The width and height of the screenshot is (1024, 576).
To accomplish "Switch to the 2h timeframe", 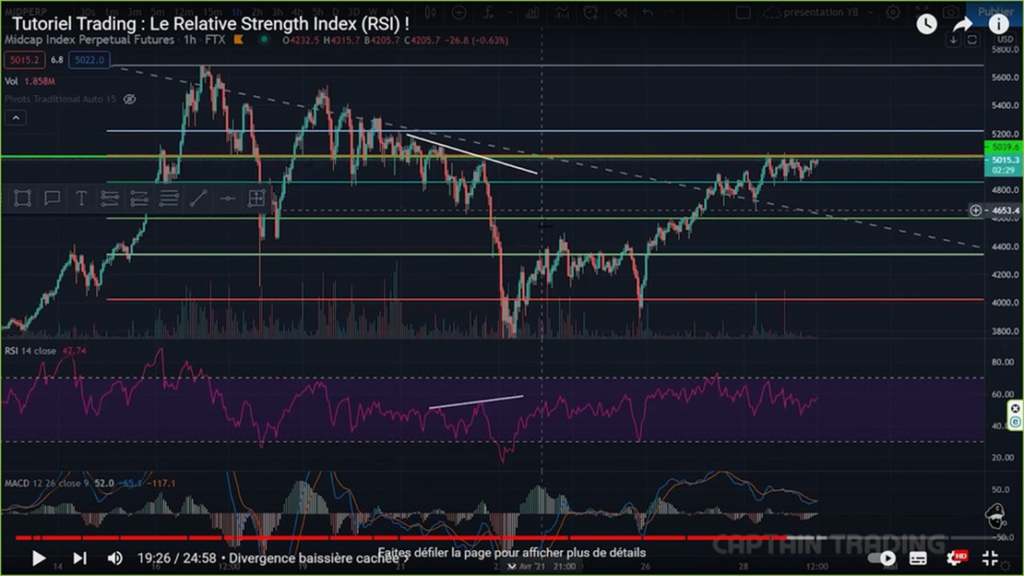I will pos(257,12).
